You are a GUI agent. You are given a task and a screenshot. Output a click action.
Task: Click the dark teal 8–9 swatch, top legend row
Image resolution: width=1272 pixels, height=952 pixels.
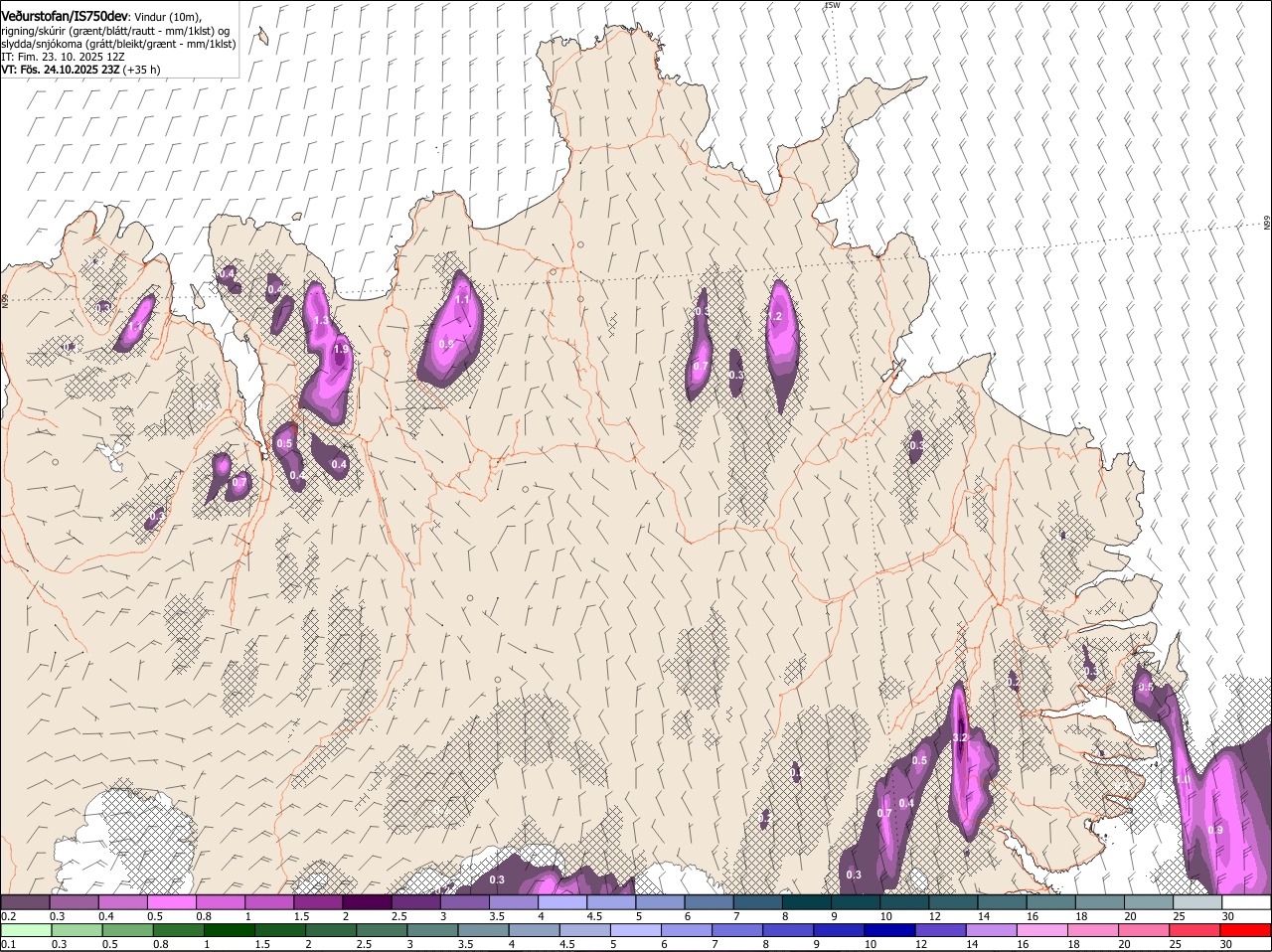coord(807,902)
